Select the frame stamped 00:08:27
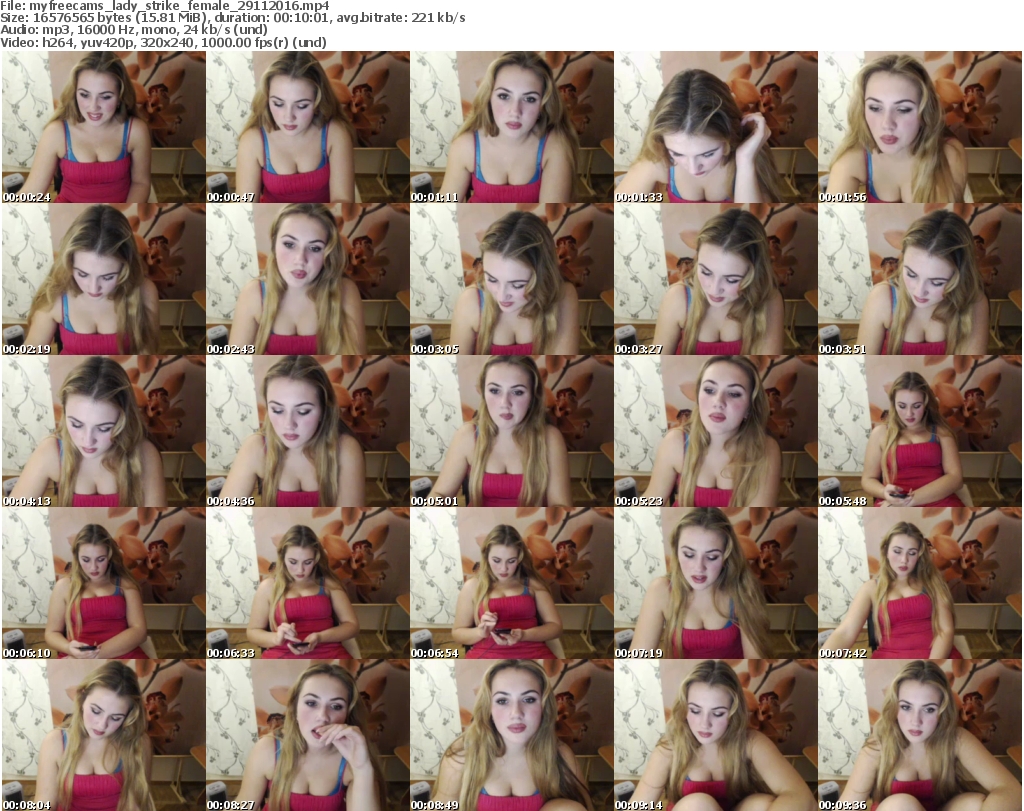 click(308, 735)
